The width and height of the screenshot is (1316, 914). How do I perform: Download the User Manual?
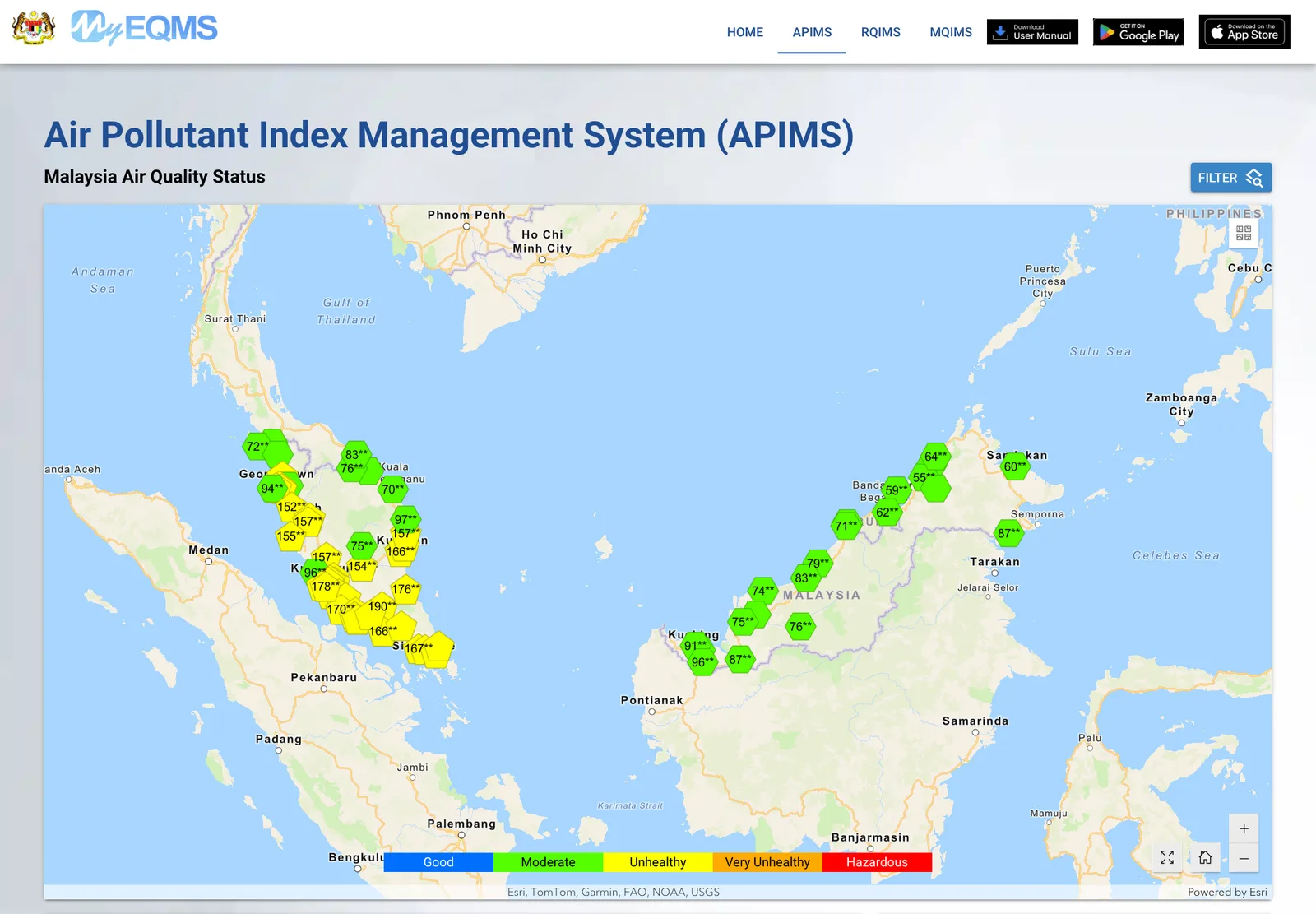(1032, 32)
